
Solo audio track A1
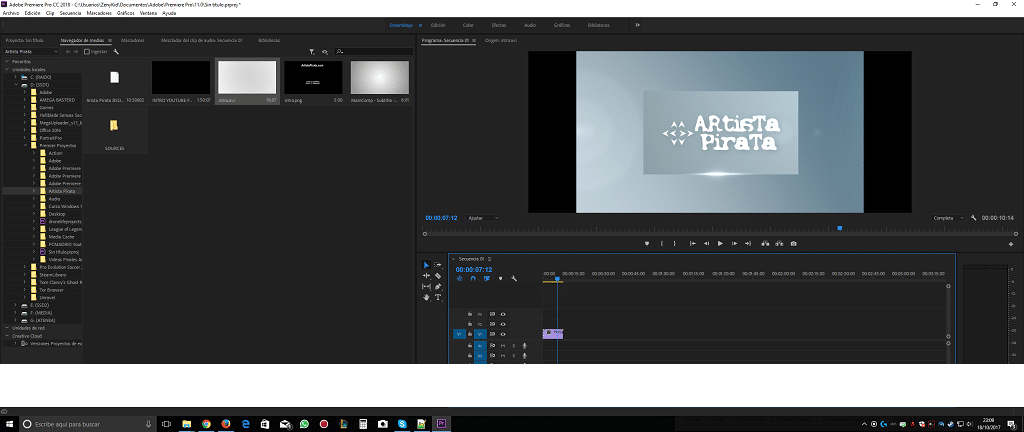click(513, 346)
